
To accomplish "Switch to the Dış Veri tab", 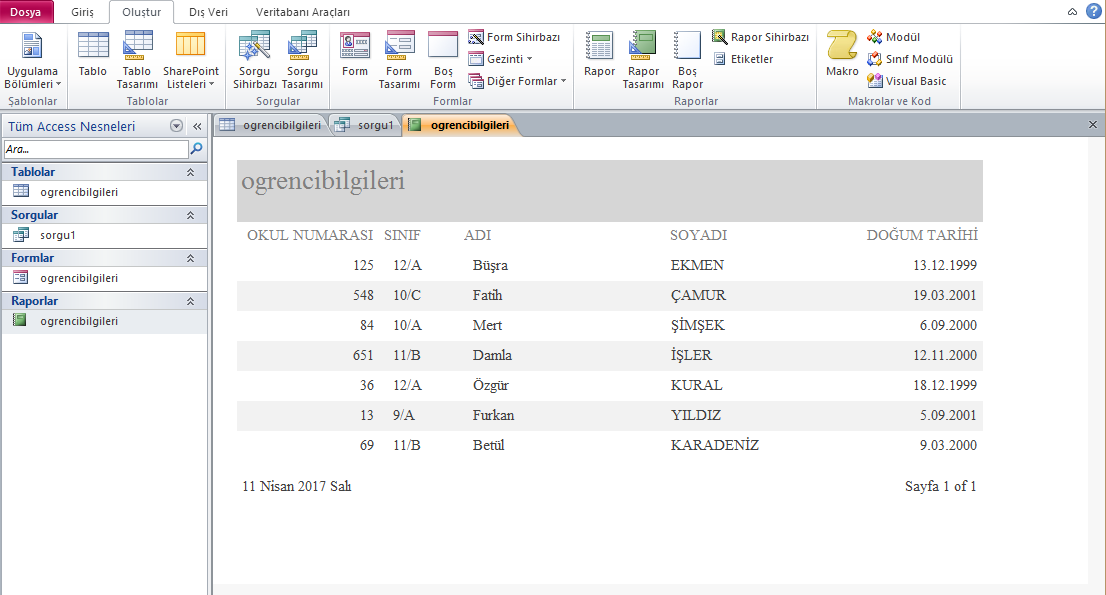I will [x=208, y=12].
